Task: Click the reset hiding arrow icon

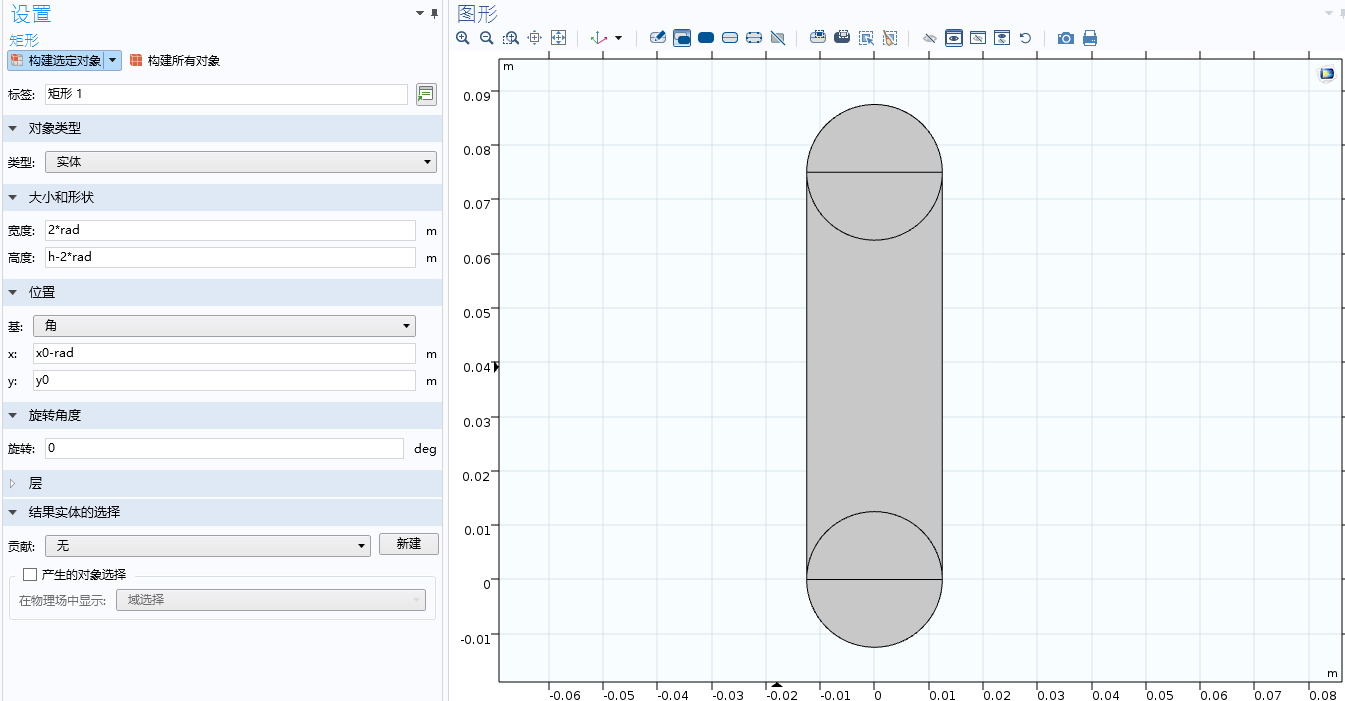Action: coord(1026,38)
